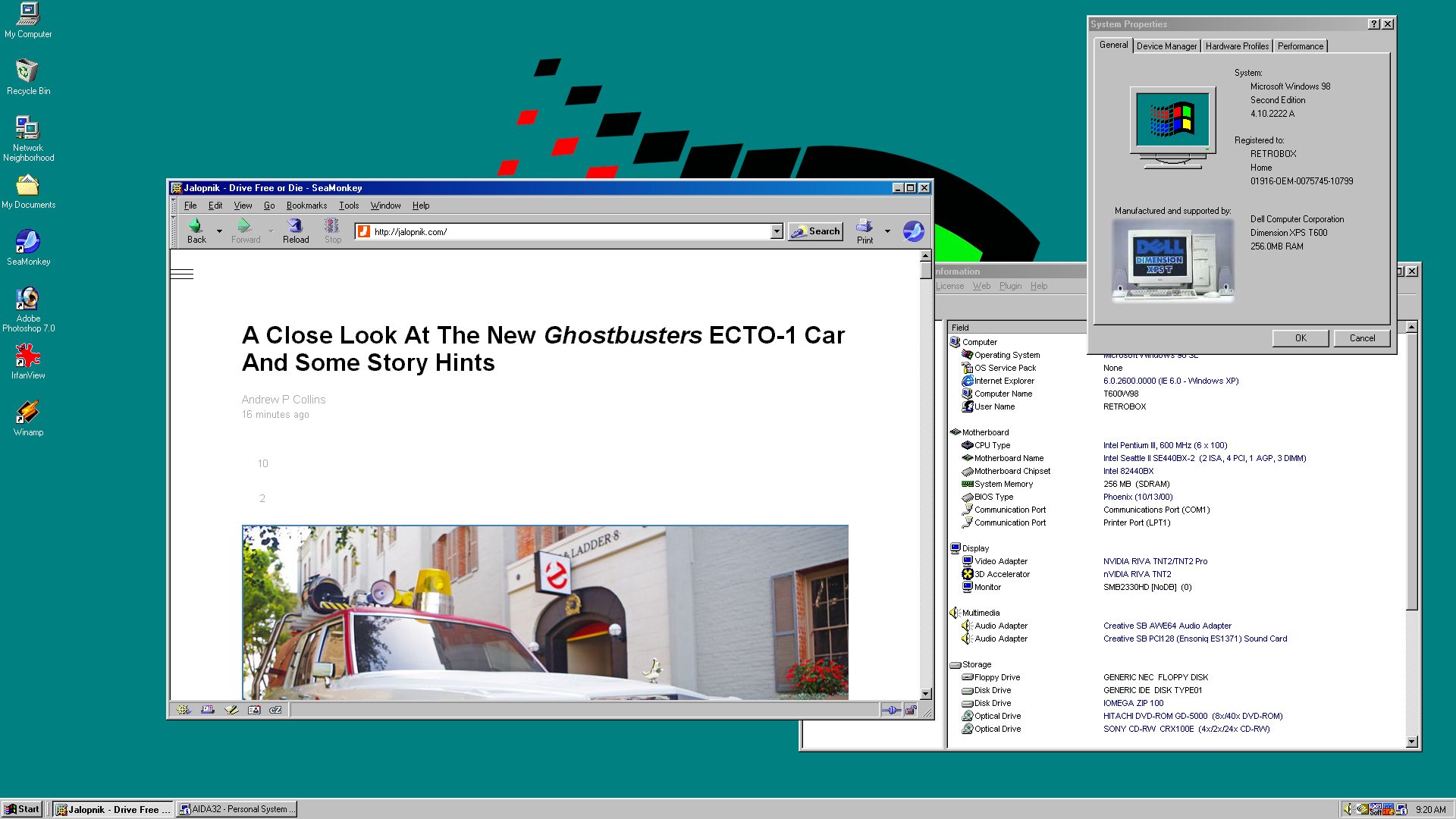Click the help question-mark button in System Properties
1456x819 pixels.
[1373, 24]
